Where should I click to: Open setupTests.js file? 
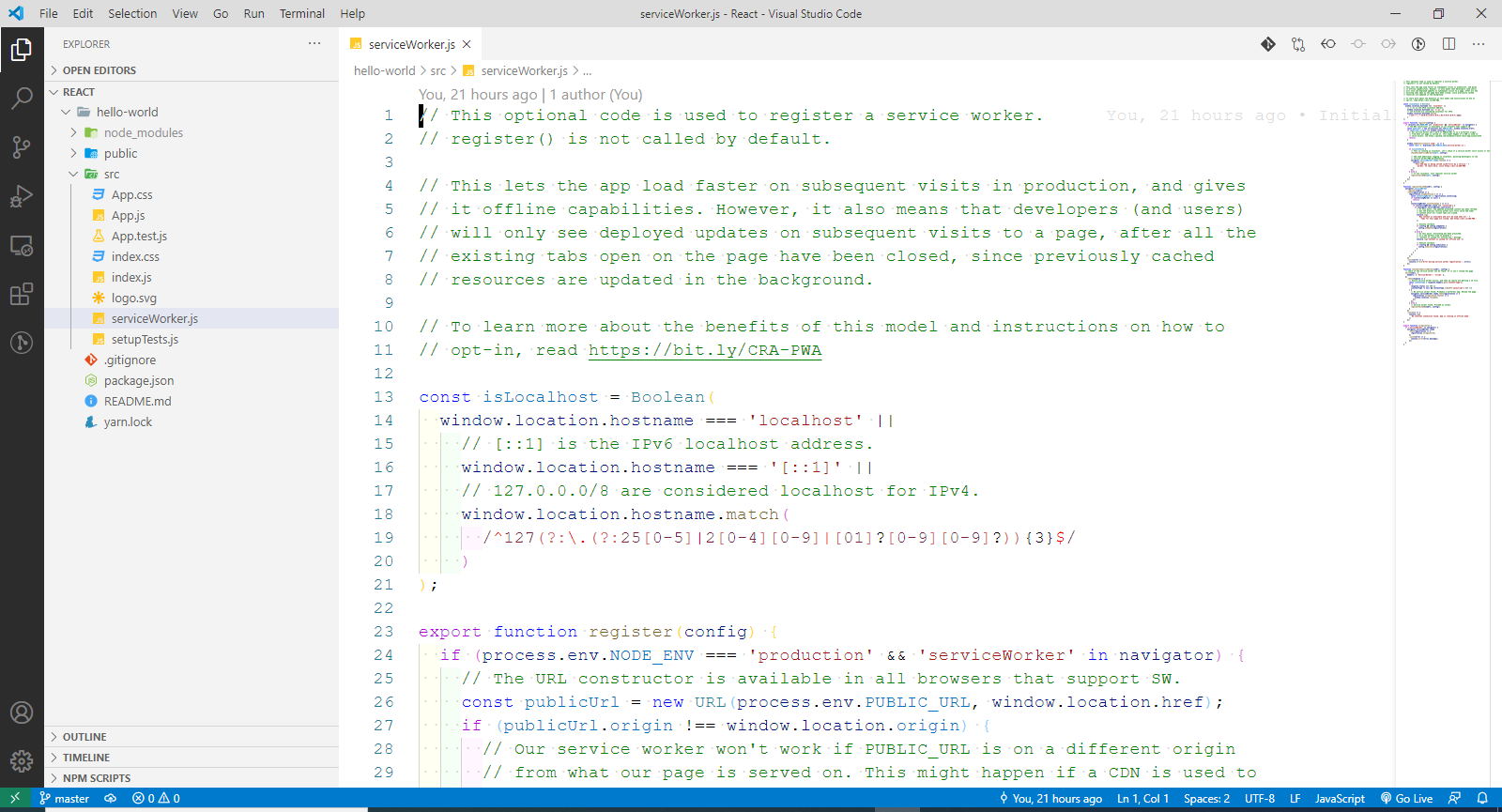coord(192,339)
